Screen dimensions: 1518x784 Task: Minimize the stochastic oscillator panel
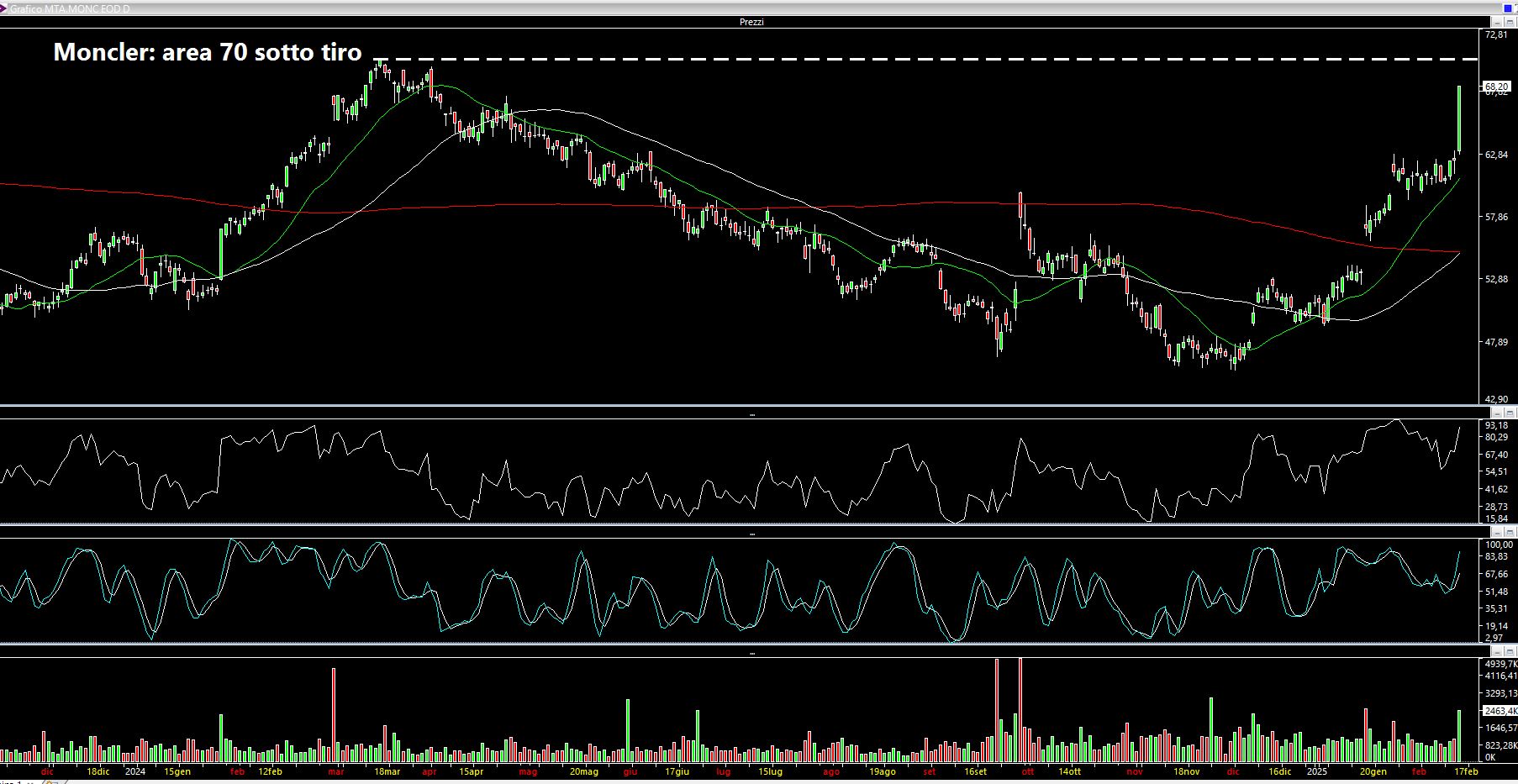pos(1497,532)
